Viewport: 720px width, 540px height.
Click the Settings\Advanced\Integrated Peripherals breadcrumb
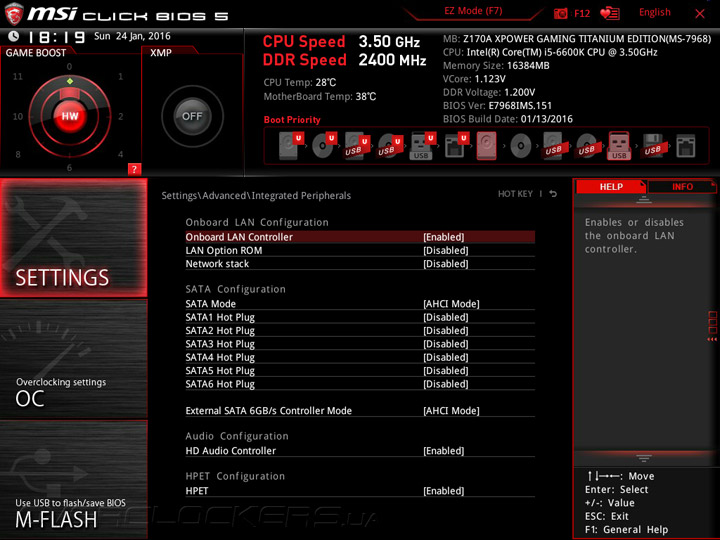[256, 196]
